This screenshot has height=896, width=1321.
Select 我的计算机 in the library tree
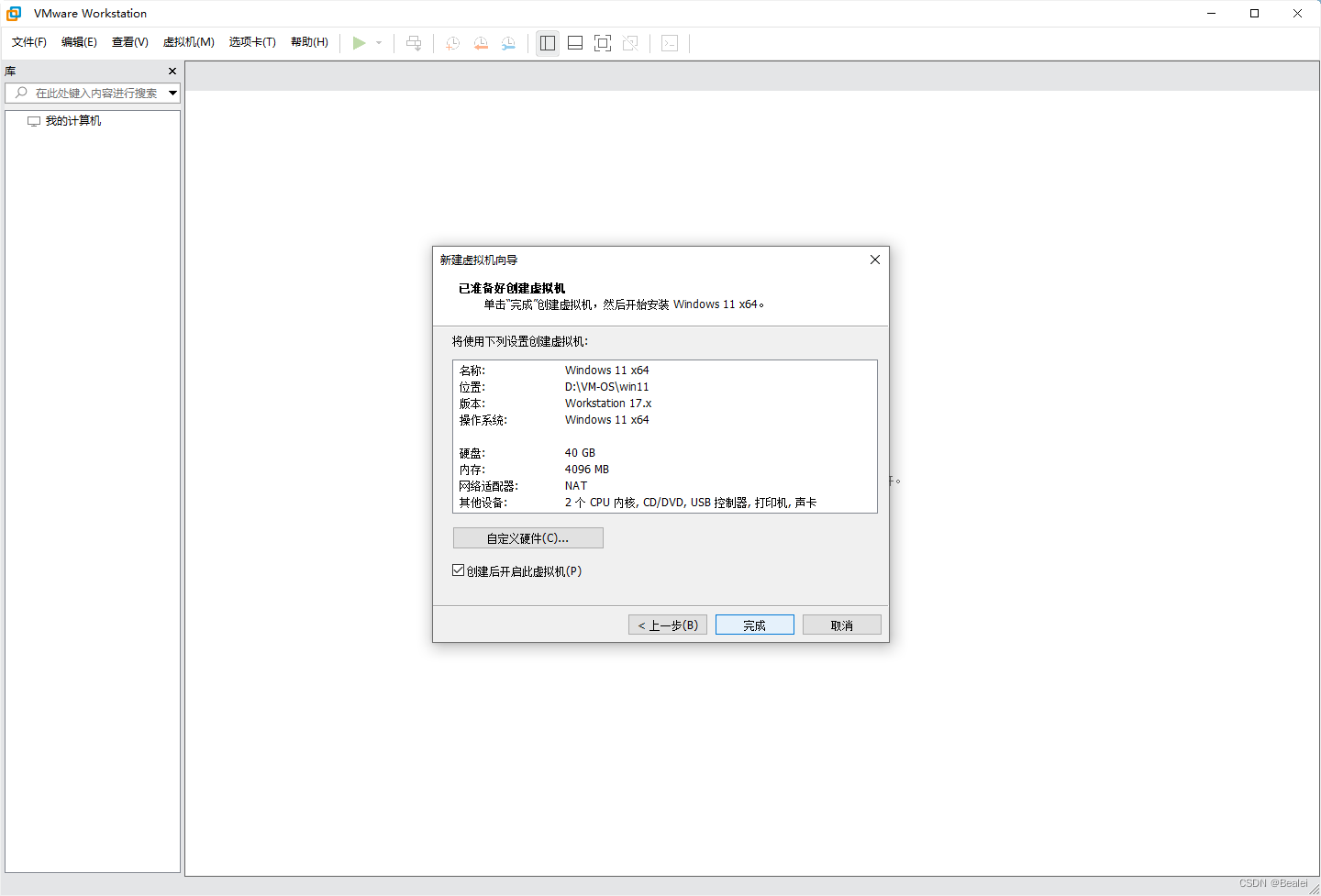(x=73, y=121)
